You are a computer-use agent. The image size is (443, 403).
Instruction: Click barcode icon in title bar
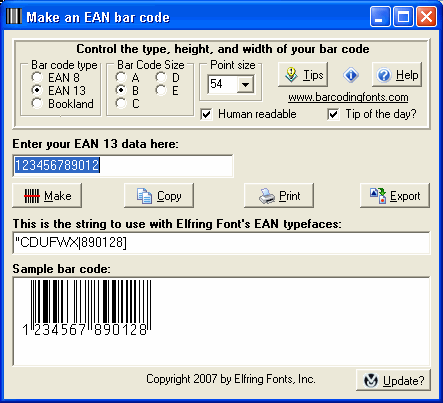[14, 16]
